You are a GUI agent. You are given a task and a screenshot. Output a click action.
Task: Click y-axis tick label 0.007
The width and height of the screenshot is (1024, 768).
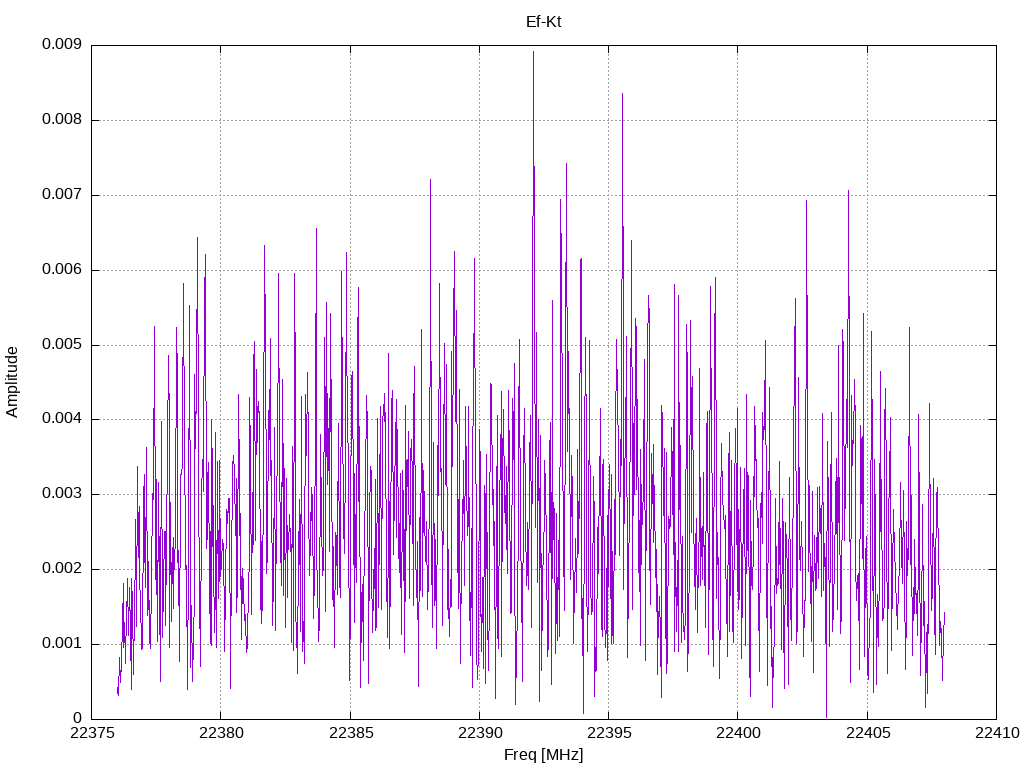(x=62, y=195)
